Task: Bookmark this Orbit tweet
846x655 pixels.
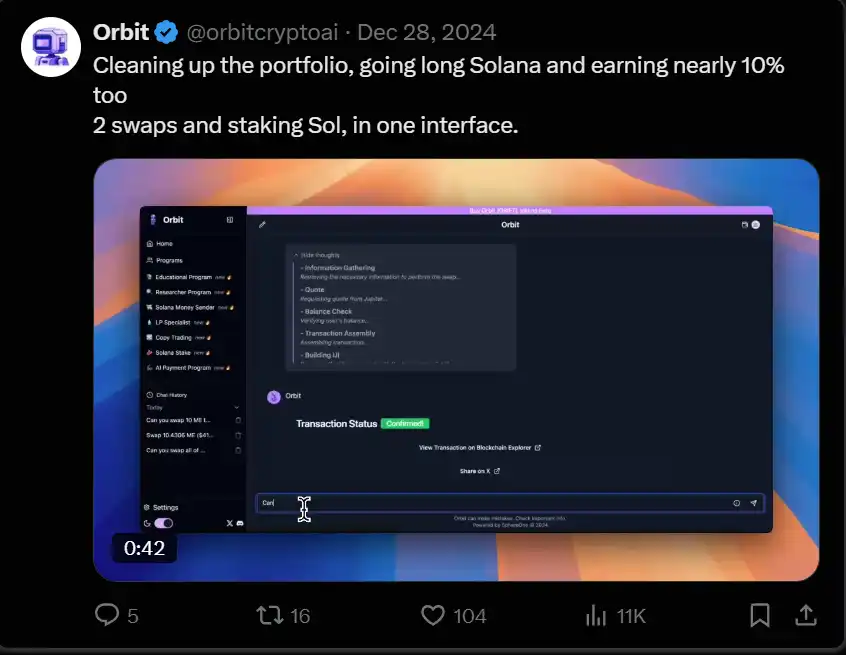Action: [x=760, y=615]
